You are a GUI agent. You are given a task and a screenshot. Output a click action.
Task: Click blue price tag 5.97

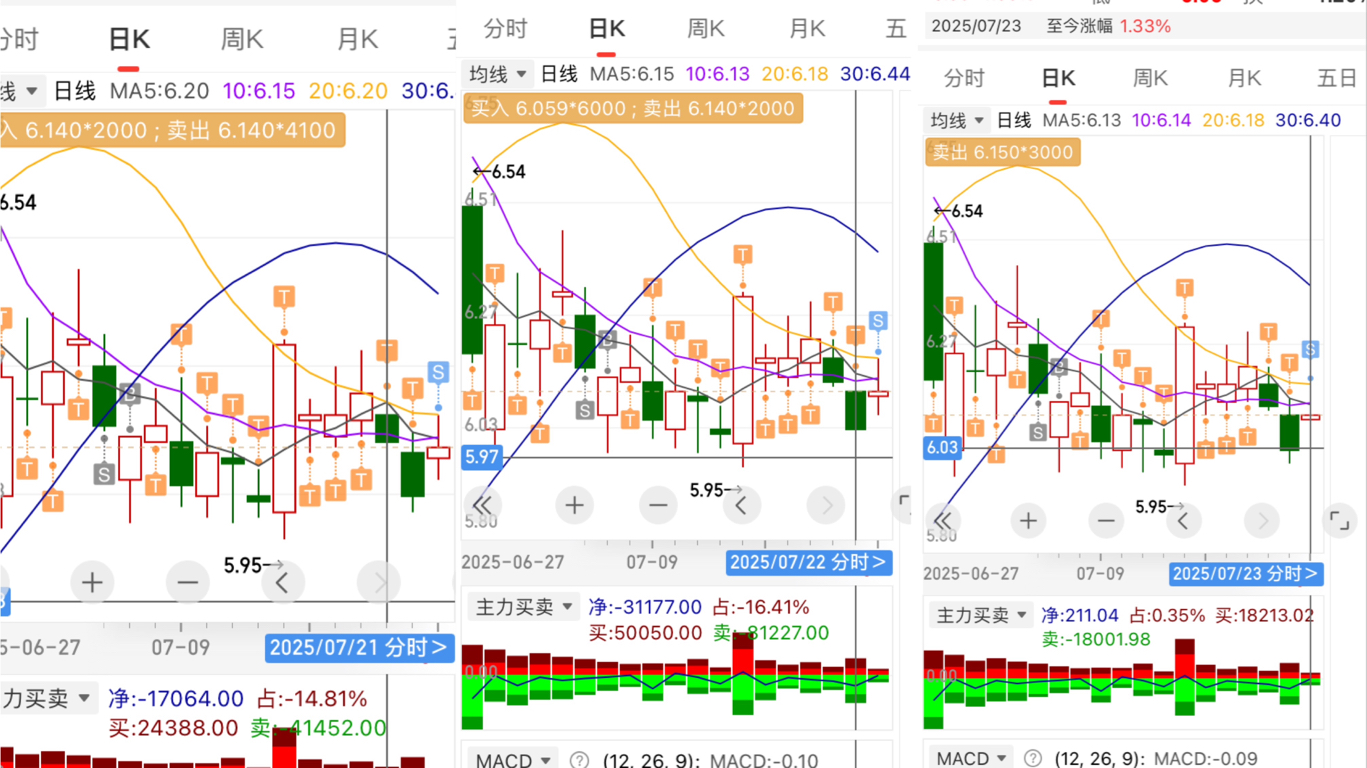(481, 457)
